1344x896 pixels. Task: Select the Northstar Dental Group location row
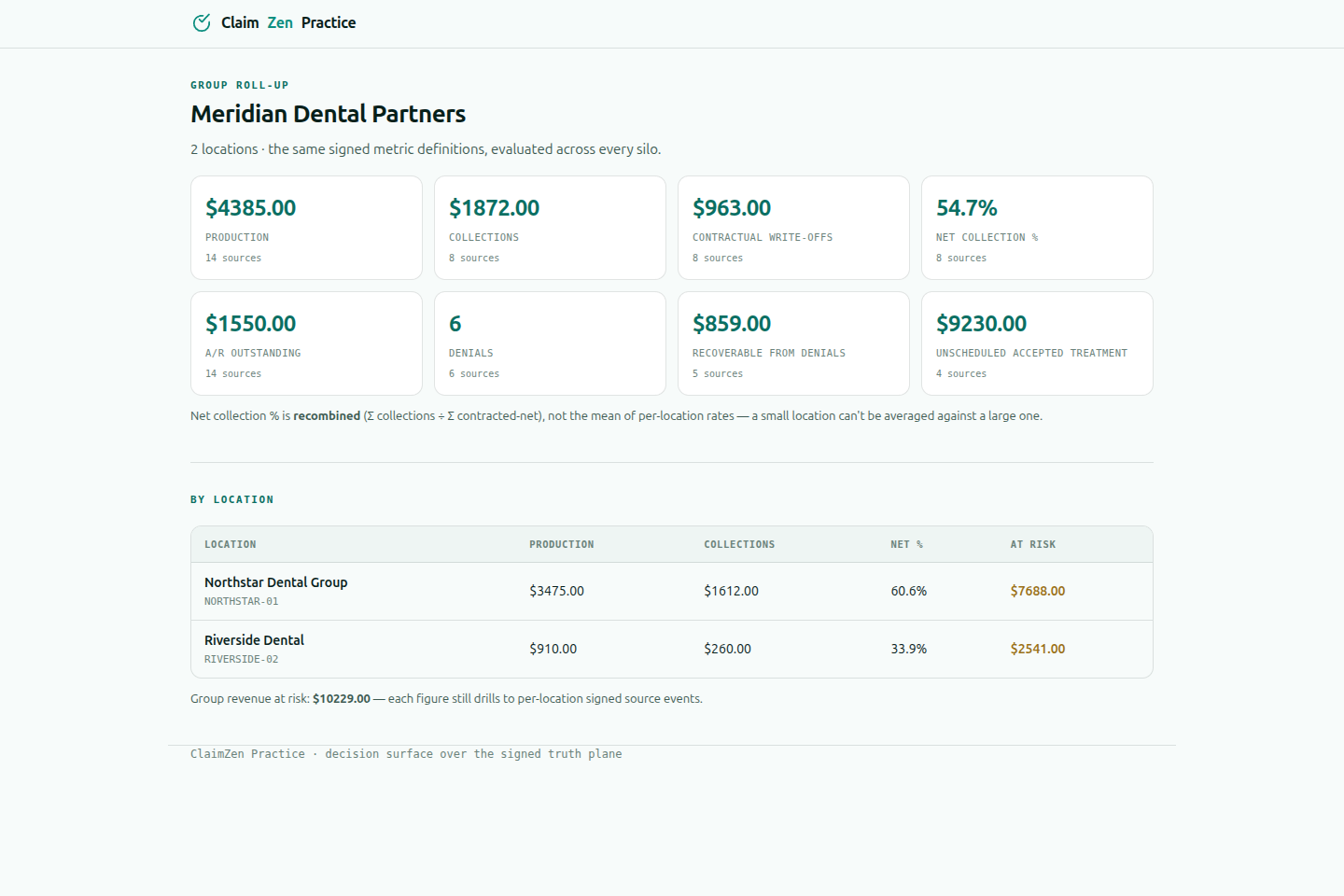(x=672, y=592)
